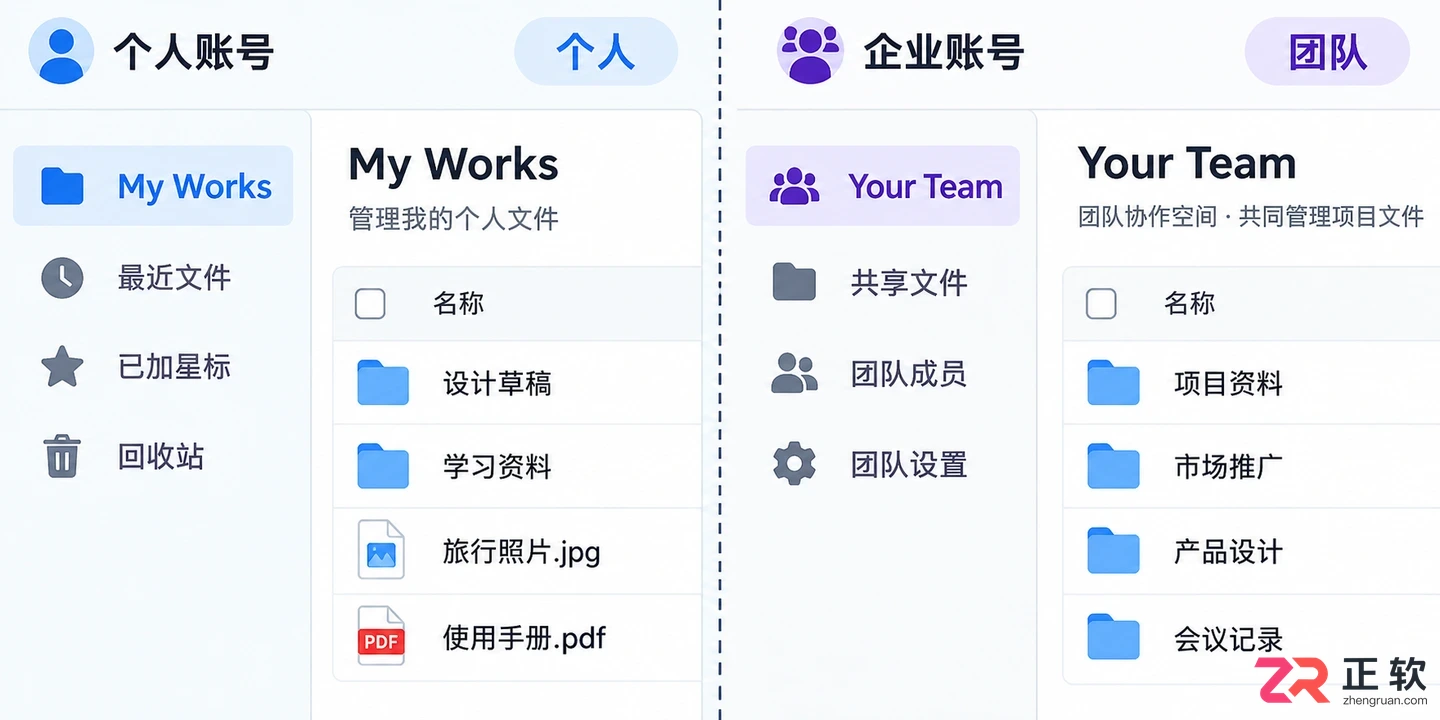Click the 名称 column header in Your Team
The image size is (1440, 720).
coord(1189,303)
